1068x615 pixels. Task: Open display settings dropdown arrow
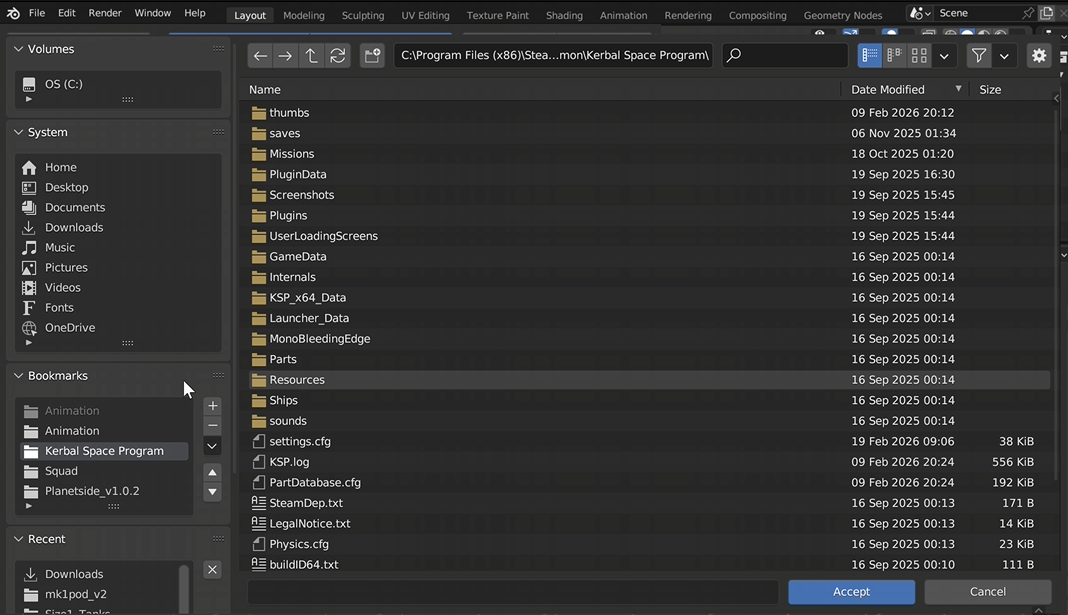(x=944, y=56)
